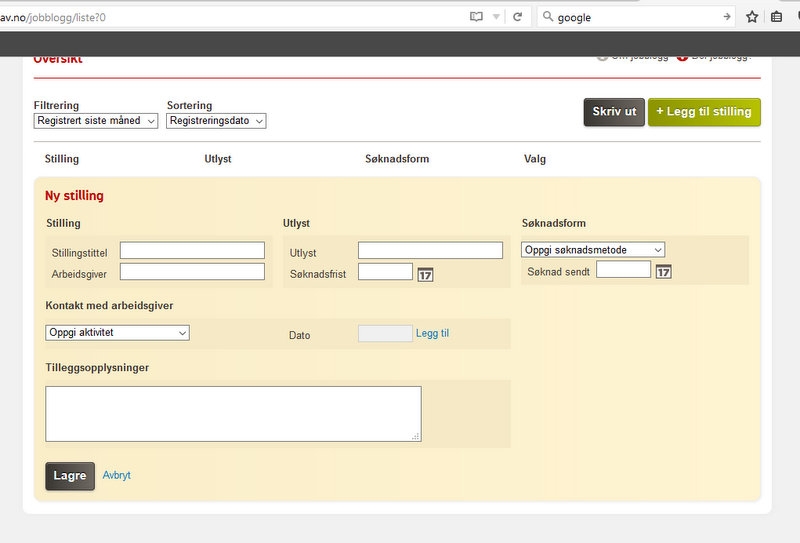800x543 pixels.
Task: Click the Søknad sendt date field
Action: [x=623, y=269]
